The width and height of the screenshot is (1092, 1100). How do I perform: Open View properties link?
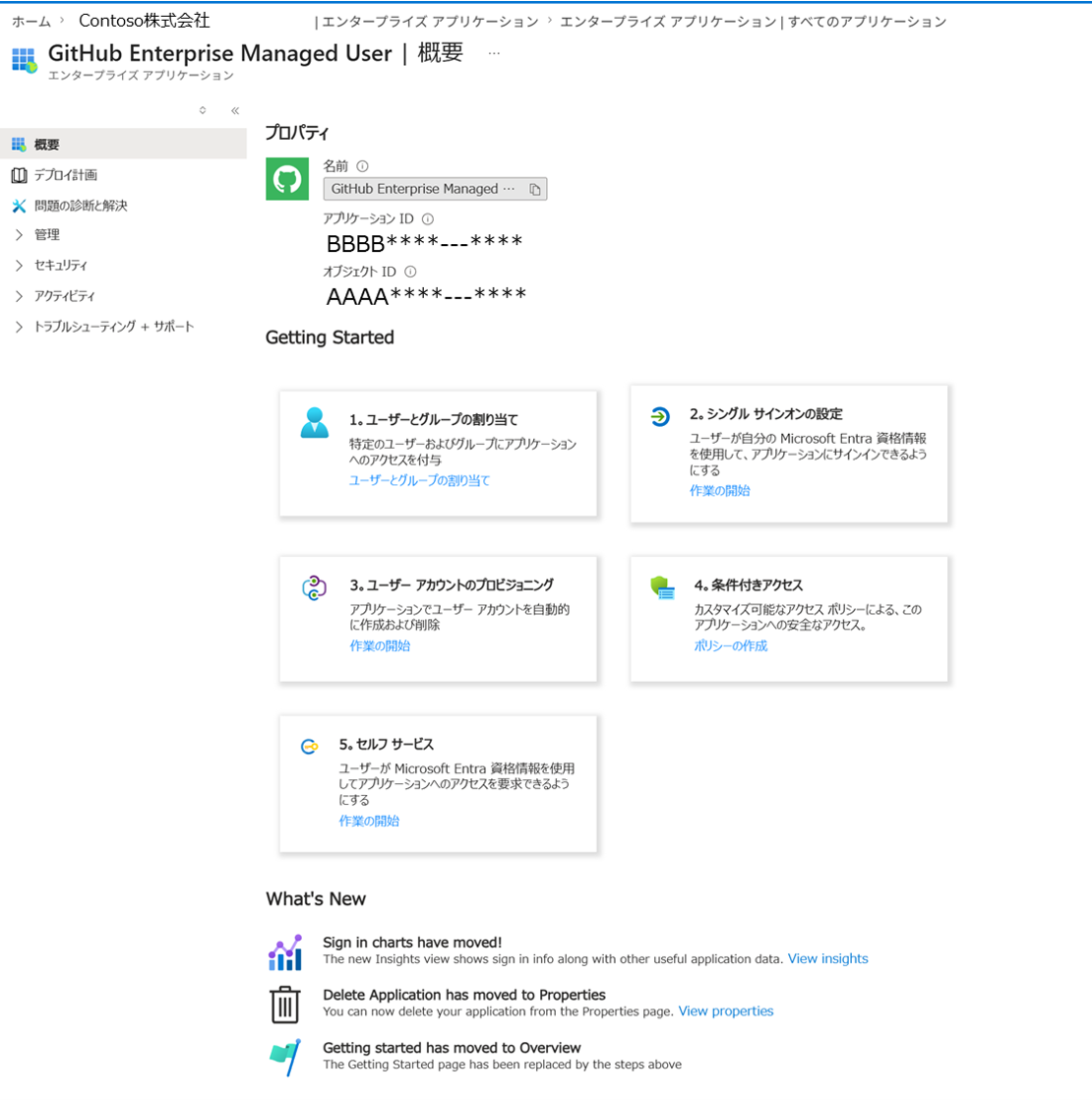click(x=726, y=1011)
